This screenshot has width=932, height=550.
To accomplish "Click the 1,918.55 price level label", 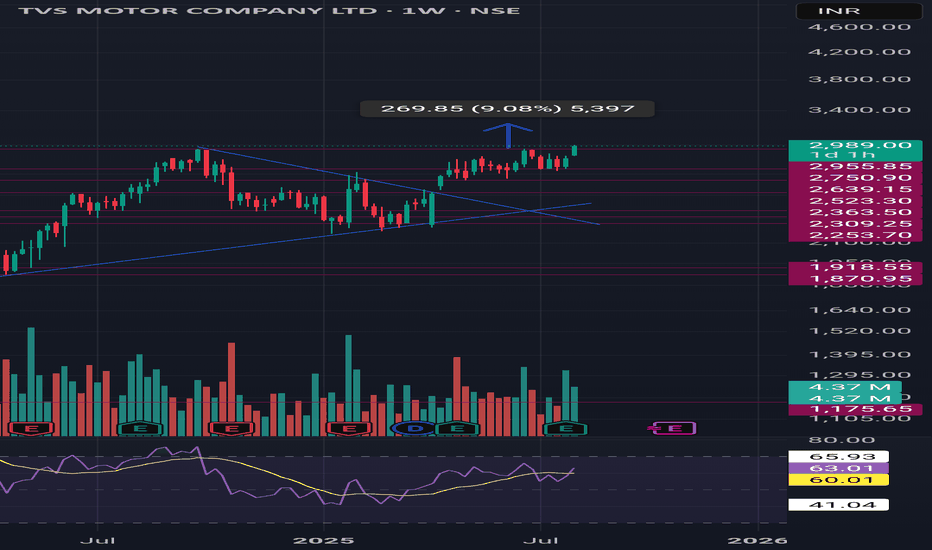I will pos(855,268).
